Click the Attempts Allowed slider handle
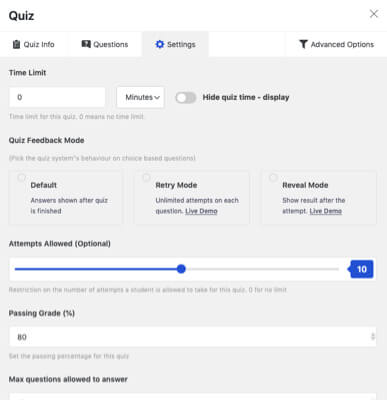Screen dimensions: 387x400 pos(181,269)
